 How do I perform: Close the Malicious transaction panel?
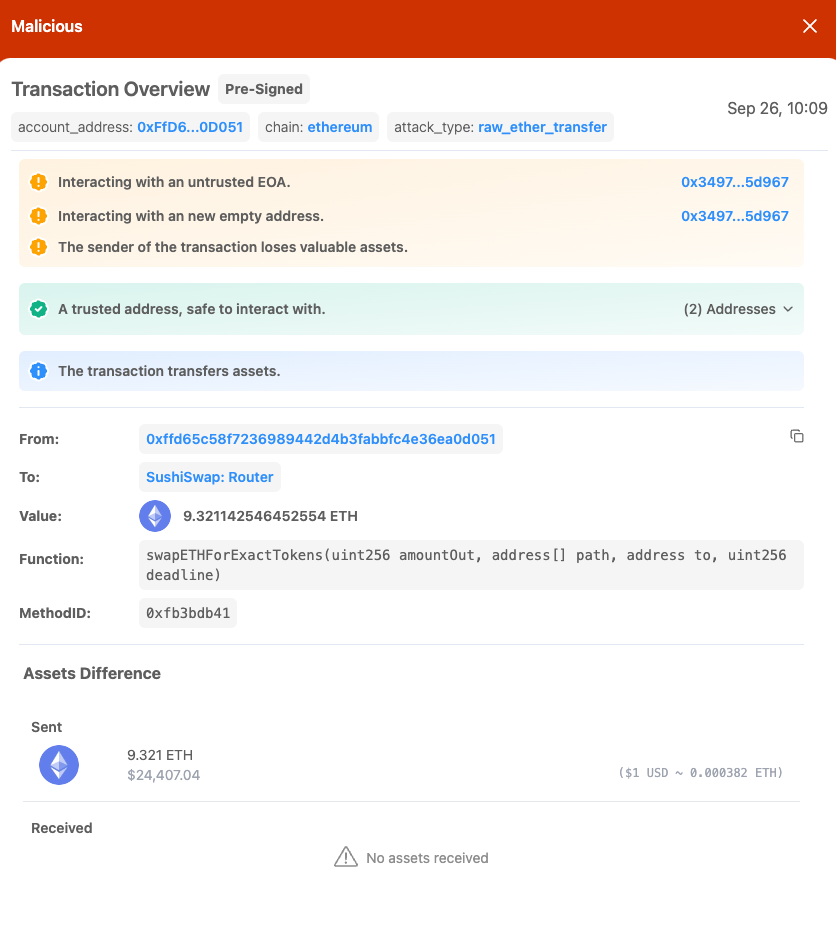coord(810,27)
